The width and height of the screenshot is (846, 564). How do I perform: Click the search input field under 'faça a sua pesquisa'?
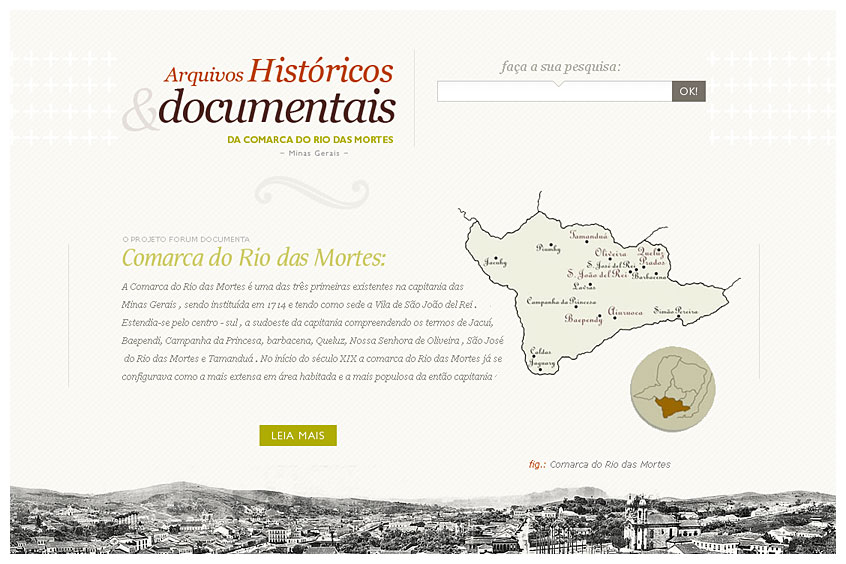[554, 91]
